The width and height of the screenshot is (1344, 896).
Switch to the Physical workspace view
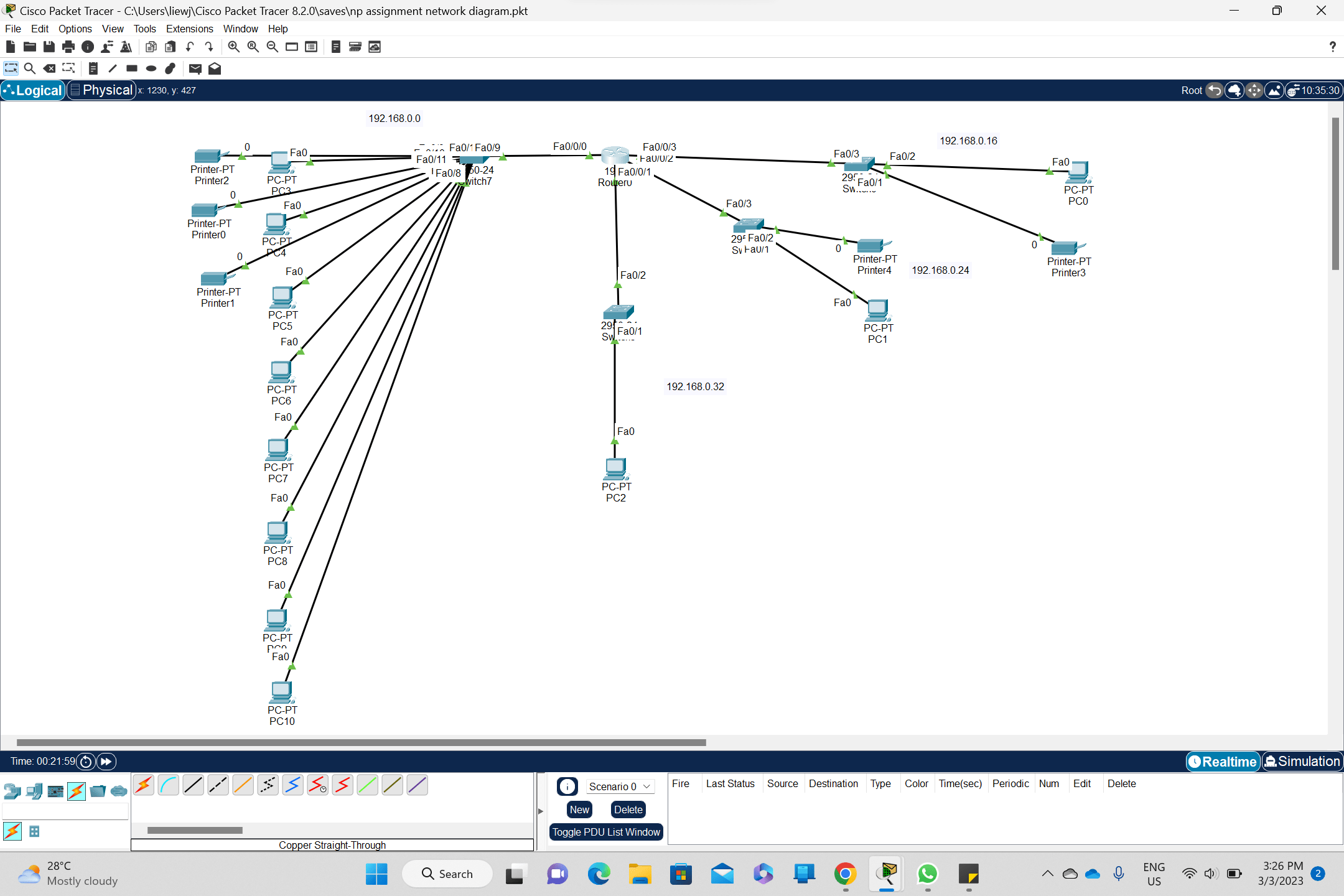pyautogui.click(x=101, y=90)
